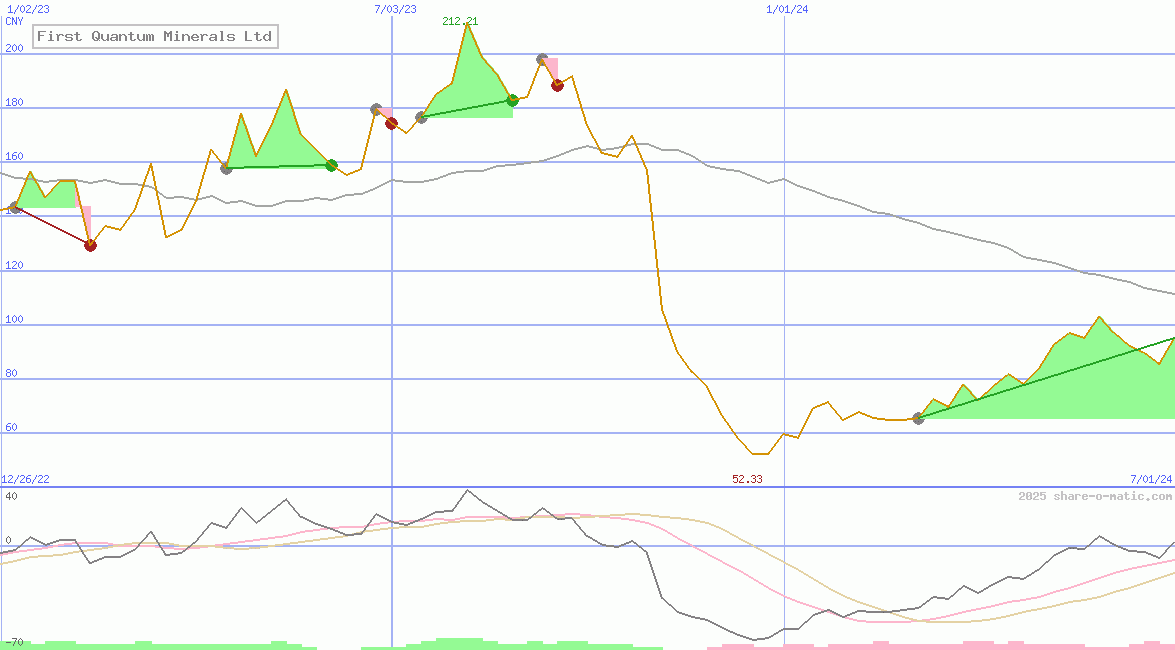Screen dimensions: 1175x650
Task: Open the share-o-matic.com watermark link
Action: pyautogui.click(x=1095, y=496)
